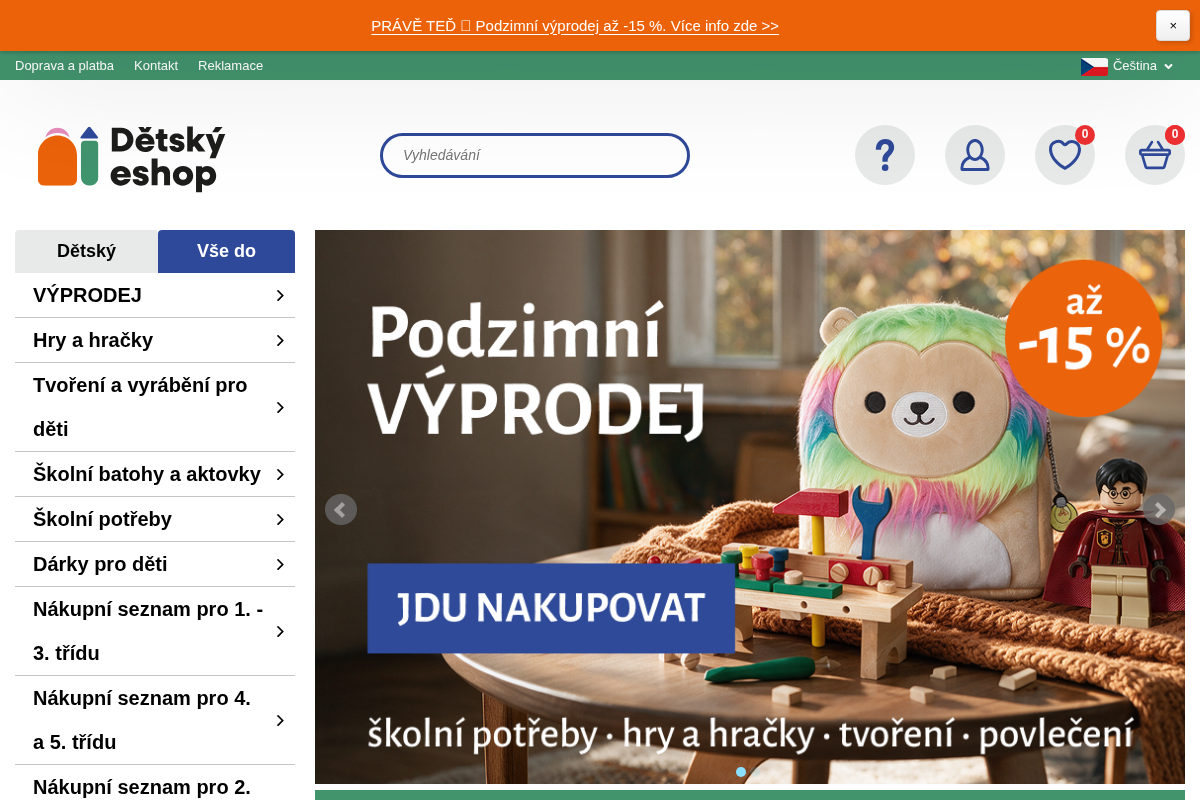Open the Kontakt link
The width and height of the screenshot is (1200, 800).
(x=156, y=66)
